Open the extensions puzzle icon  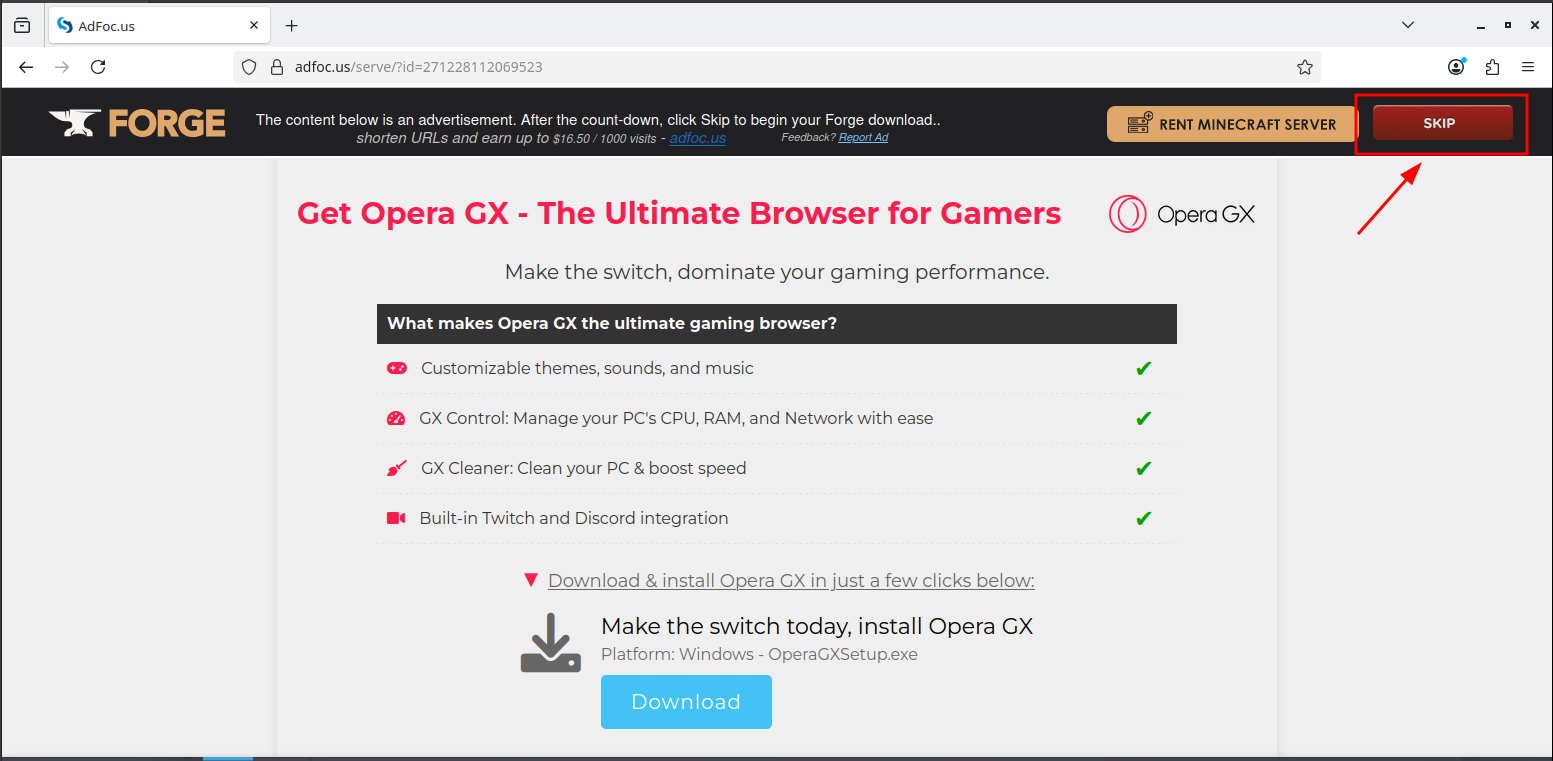(x=1492, y=67)
